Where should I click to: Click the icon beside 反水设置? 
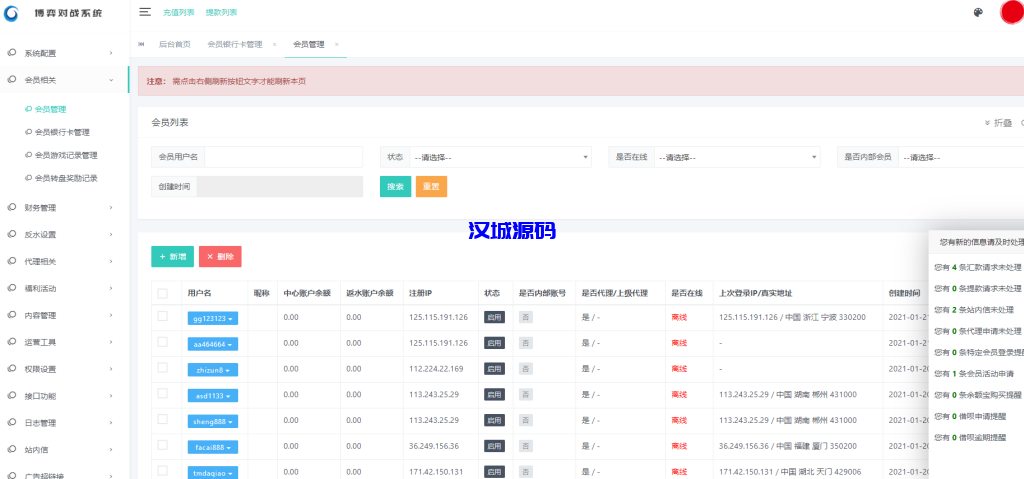coord(12,235)
